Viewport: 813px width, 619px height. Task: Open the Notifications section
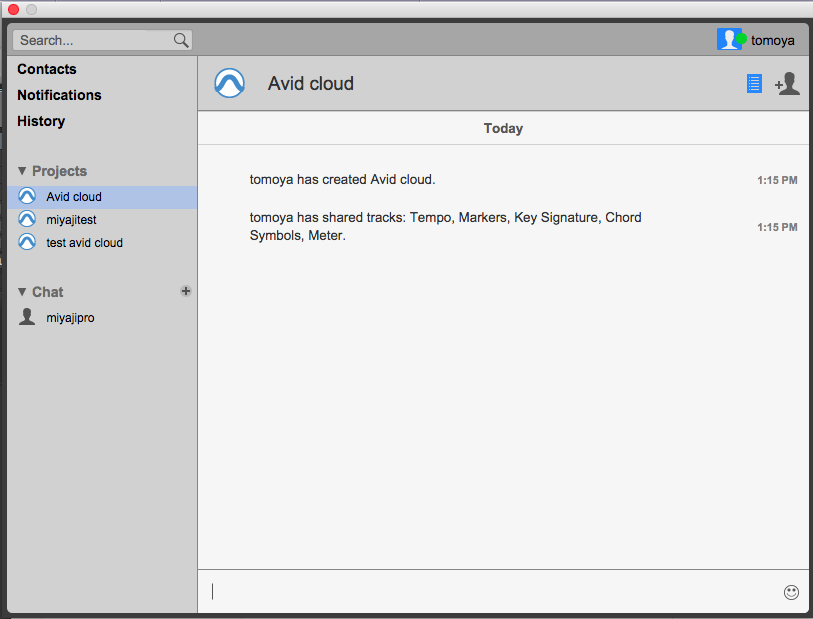pos(59,95)
